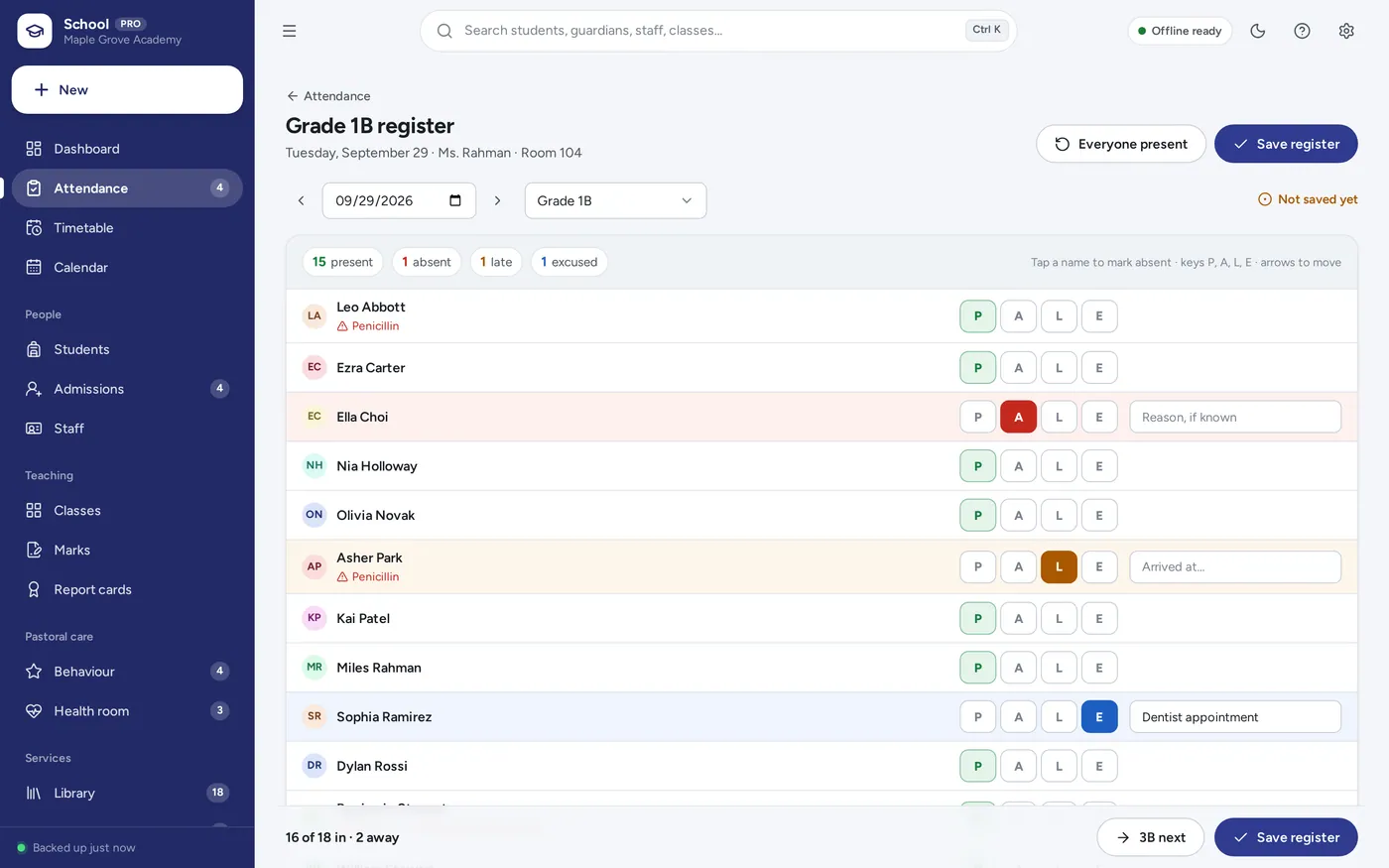1389x868 pixels.
Task: Mark Ella Choi as present
Action: [x=978, y=417]
